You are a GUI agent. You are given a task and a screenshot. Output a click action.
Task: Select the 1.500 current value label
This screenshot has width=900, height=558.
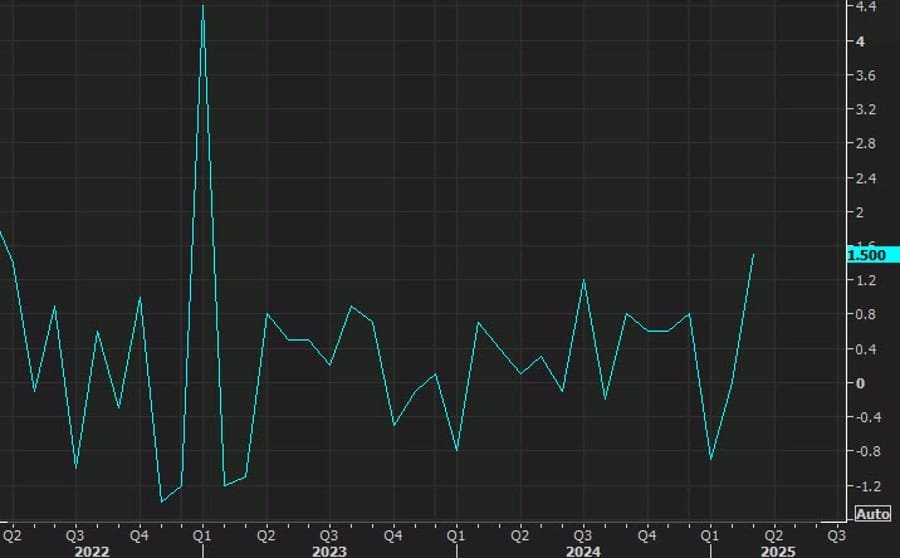click(866, 255)
